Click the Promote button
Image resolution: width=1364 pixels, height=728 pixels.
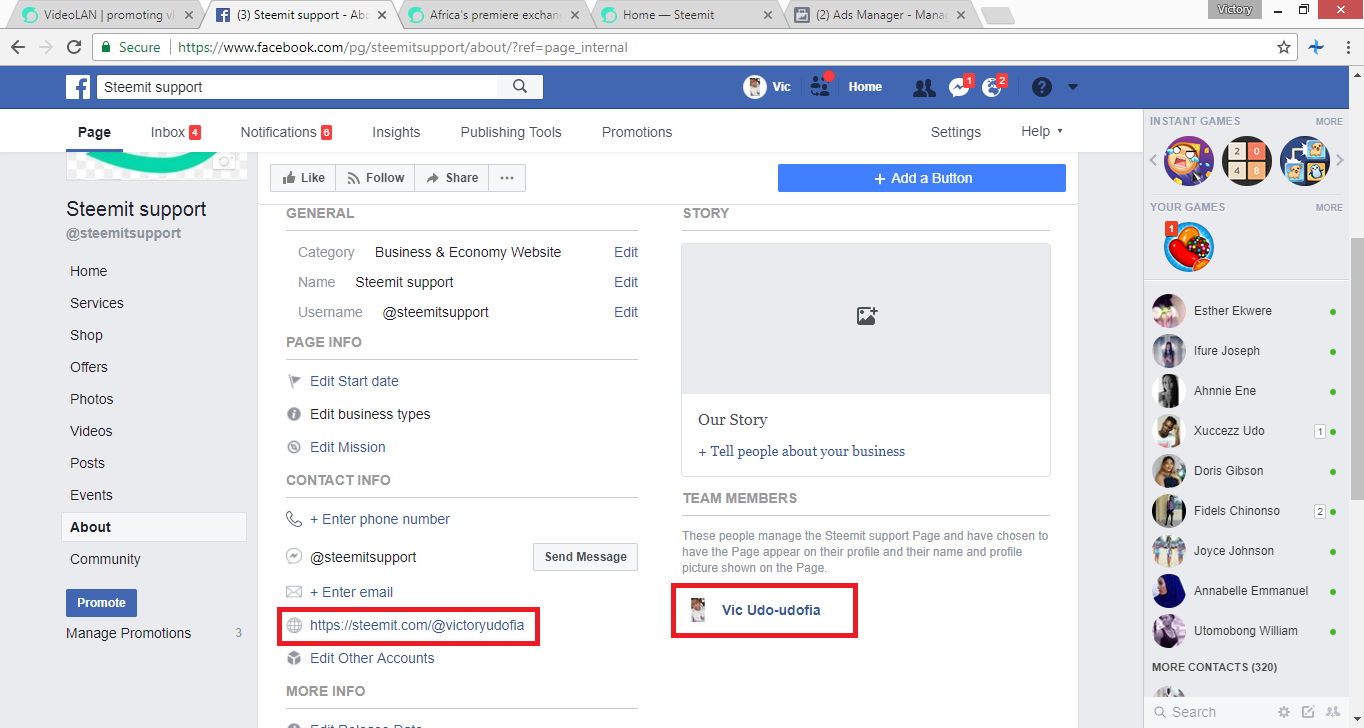tap(101, 603)
